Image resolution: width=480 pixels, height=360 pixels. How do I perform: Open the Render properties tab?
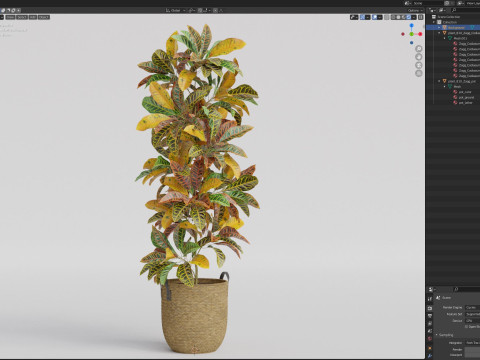point(430,308)
